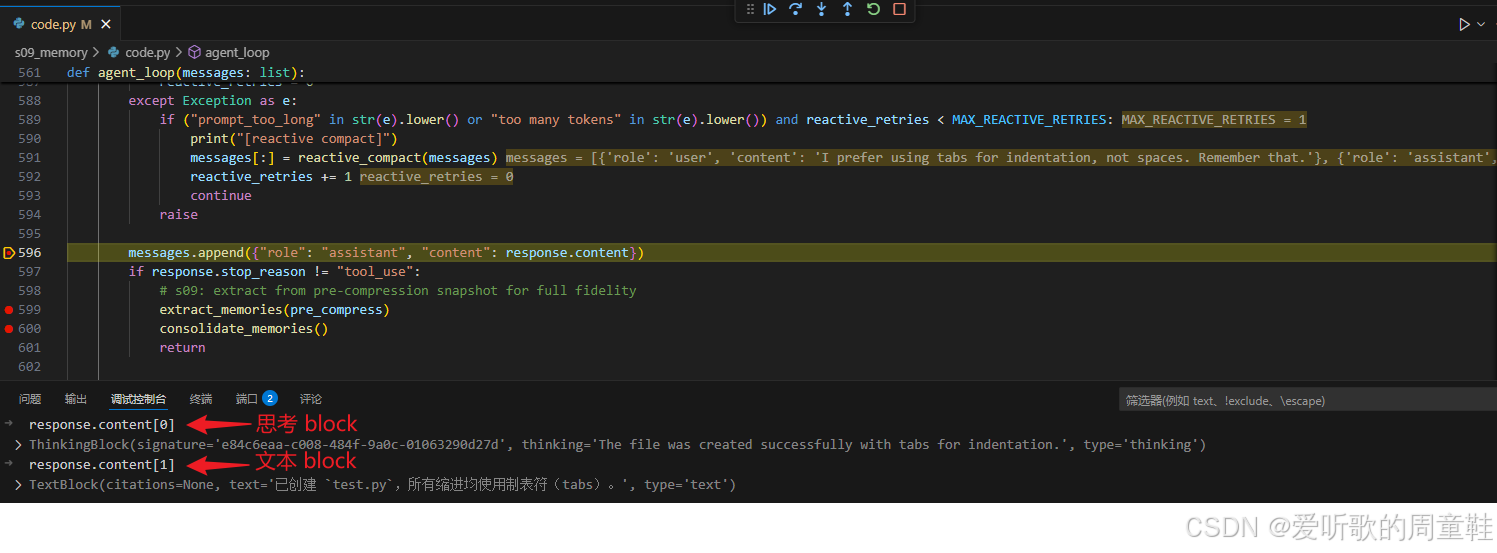This screenshot has height=553, width=1497.
Task: Click the consolidate_memories() call
Action: pyautogui.click(x=244, y=329)
